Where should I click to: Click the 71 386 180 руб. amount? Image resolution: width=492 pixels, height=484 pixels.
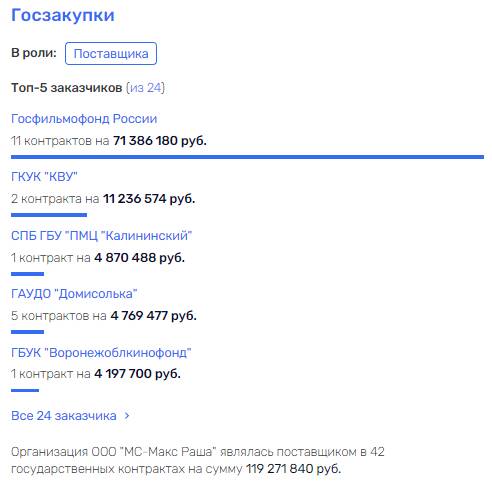coord(160,141)
